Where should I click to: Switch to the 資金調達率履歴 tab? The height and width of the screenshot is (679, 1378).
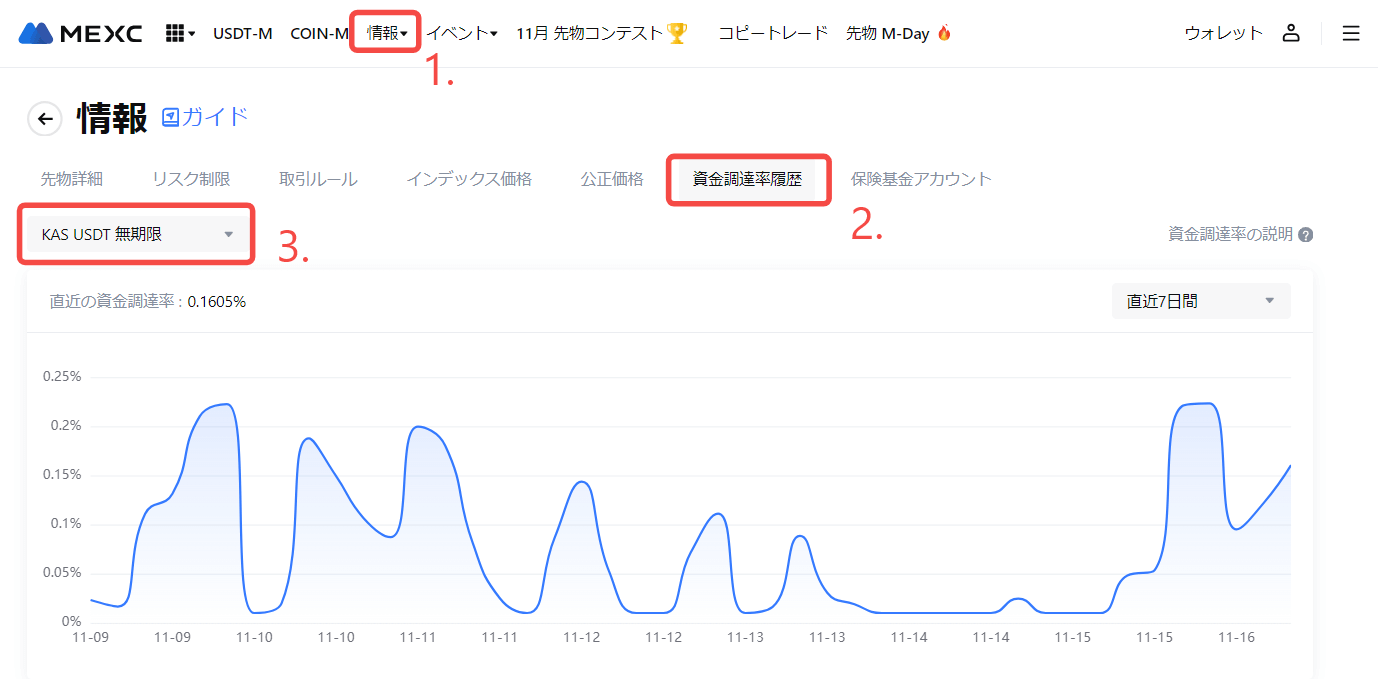[x=747, y=180]
